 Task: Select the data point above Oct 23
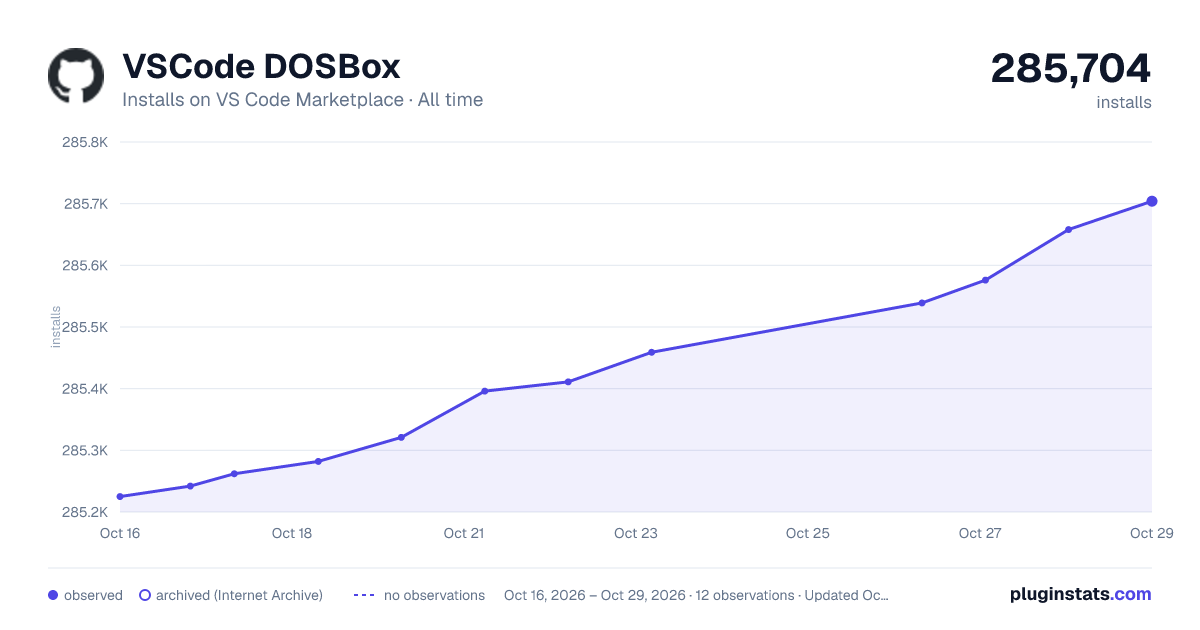tap(651, 352)
